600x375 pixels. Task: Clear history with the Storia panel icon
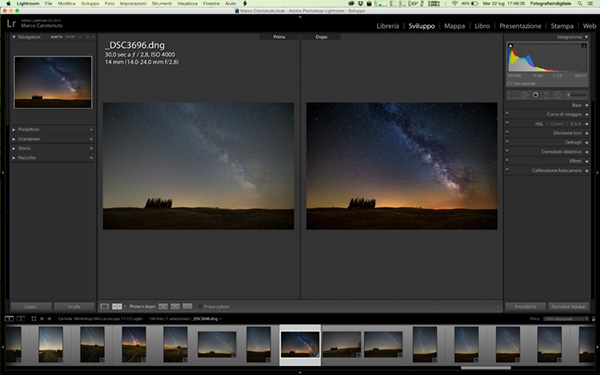click(x=91, y=148)
